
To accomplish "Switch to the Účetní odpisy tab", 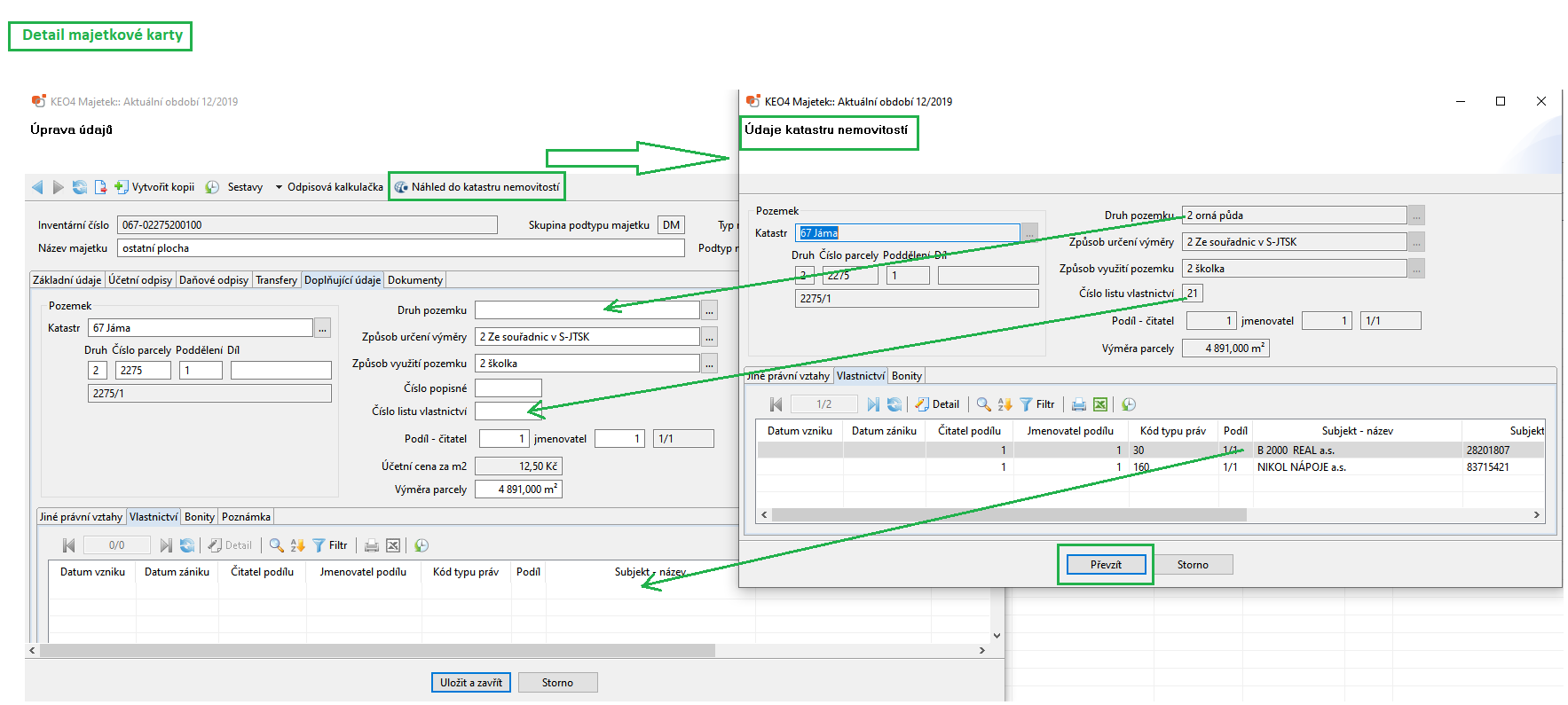I will tap(140, 280).
